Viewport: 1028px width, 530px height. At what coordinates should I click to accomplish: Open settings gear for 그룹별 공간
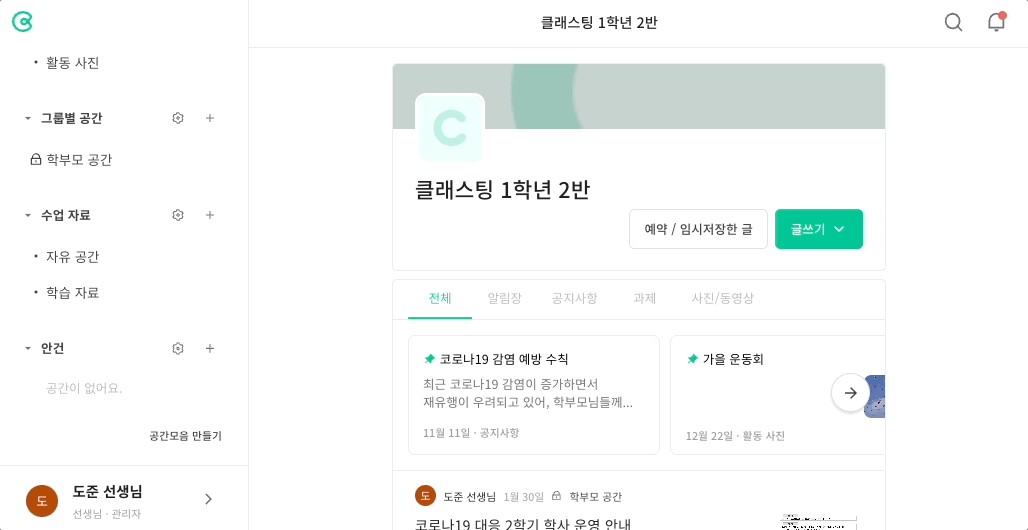pyautogui.click(x=178, y=118)
